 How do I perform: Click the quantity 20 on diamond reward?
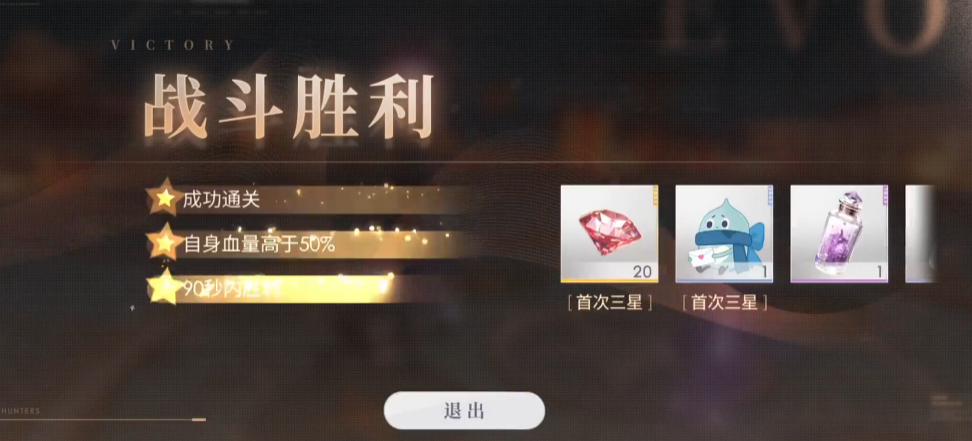pos(642,271)
